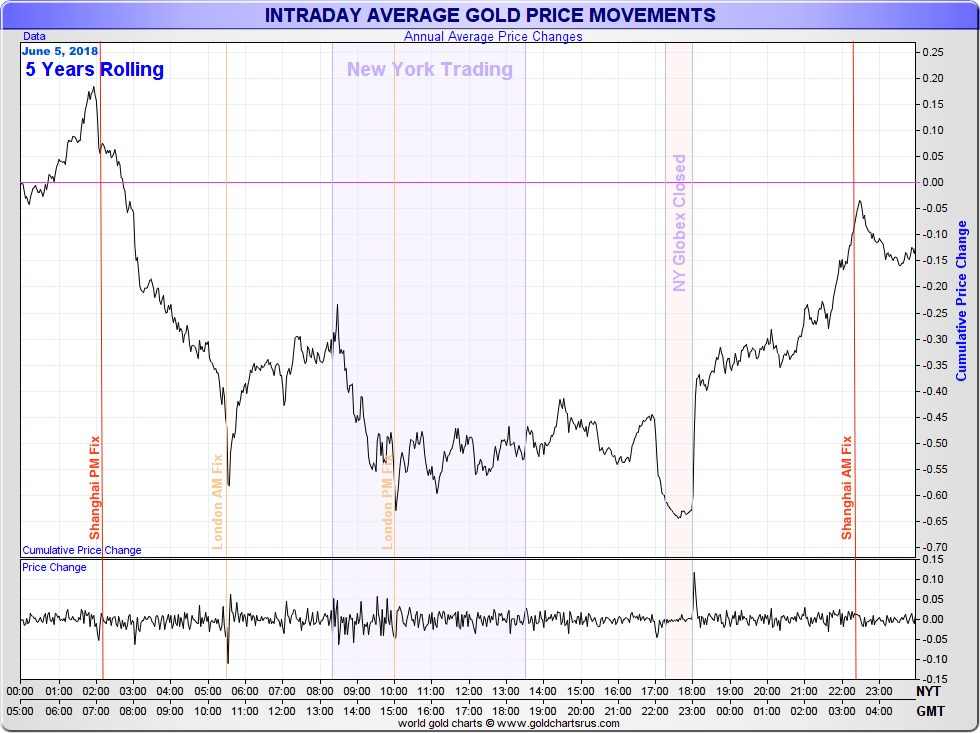Select the '0.00' value on the upper axis

tap(932, 182)
